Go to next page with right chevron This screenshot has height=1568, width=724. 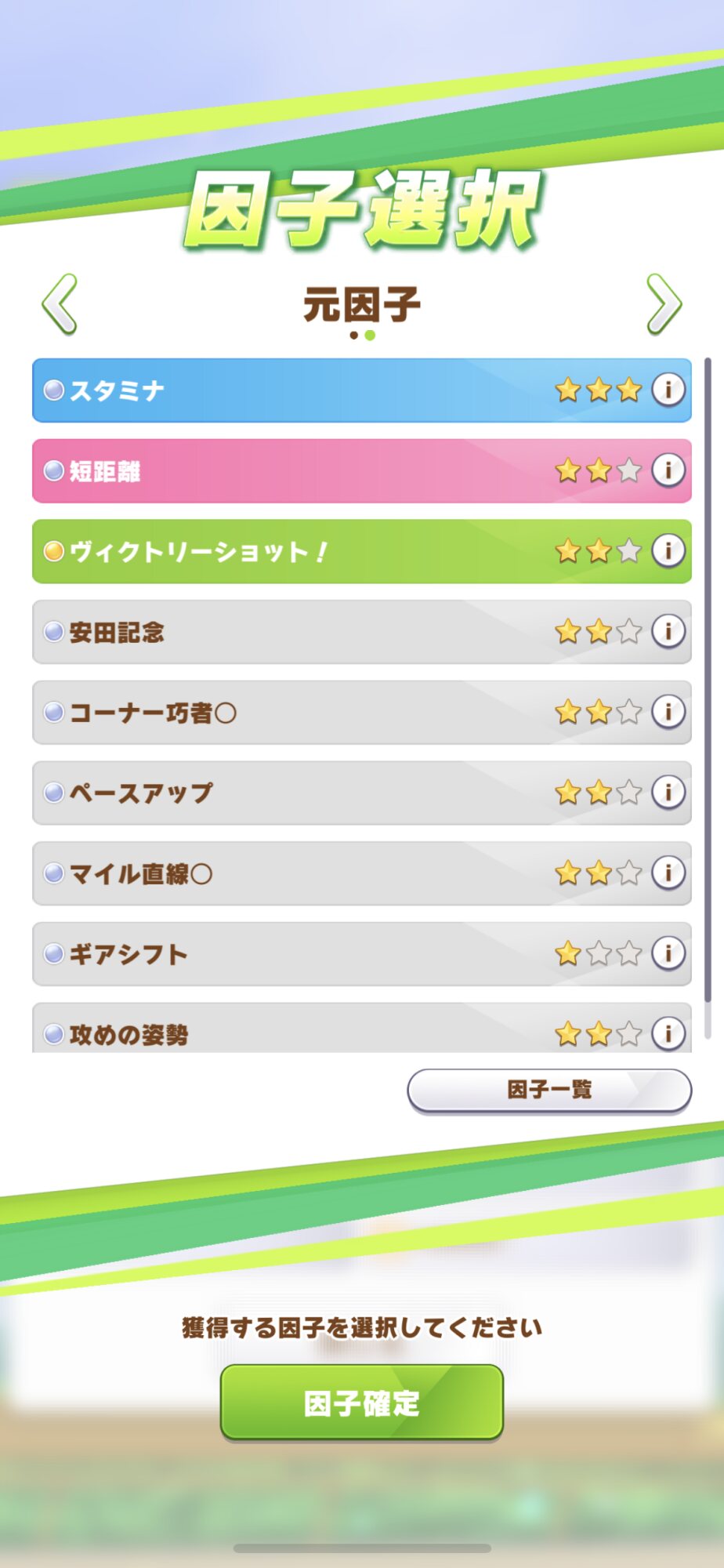coord(664,304)
